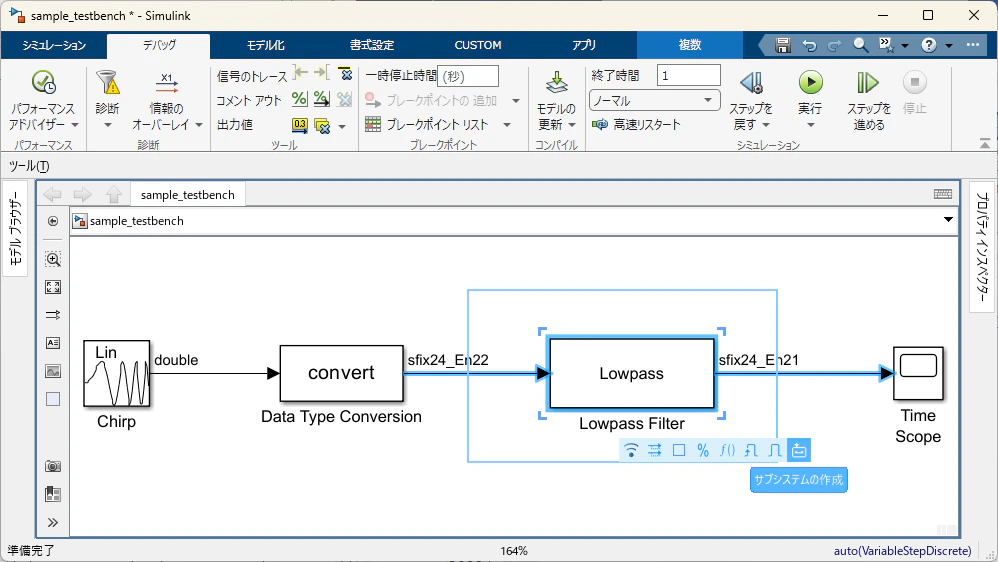The height and width of the screenshot is (562, 998).
Task: Fit diagram to view icon in palette
Action: [x=53, y=287]
